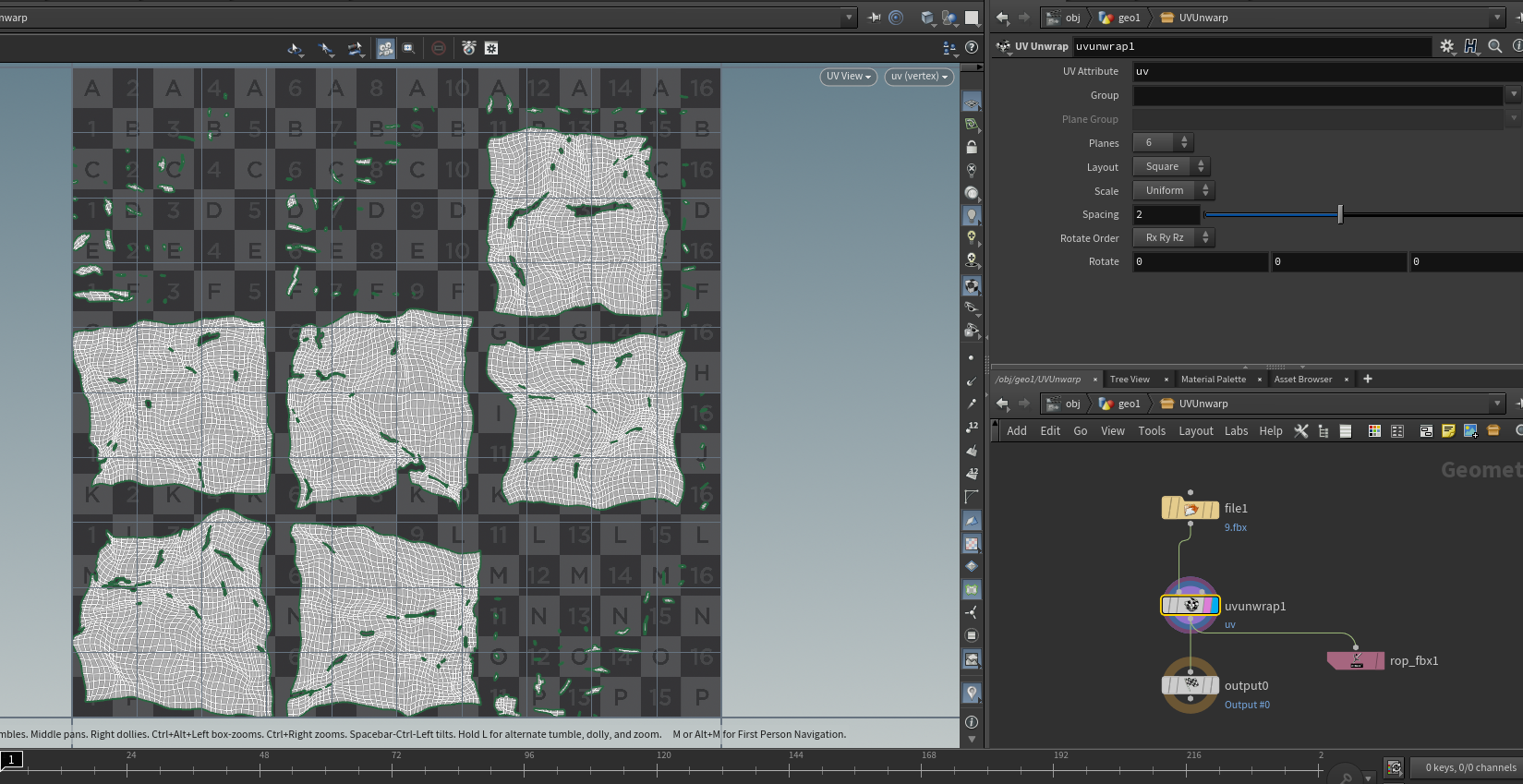Click the wrench icon in network toolbar
1523x784 pixels.
[1301, 431]
